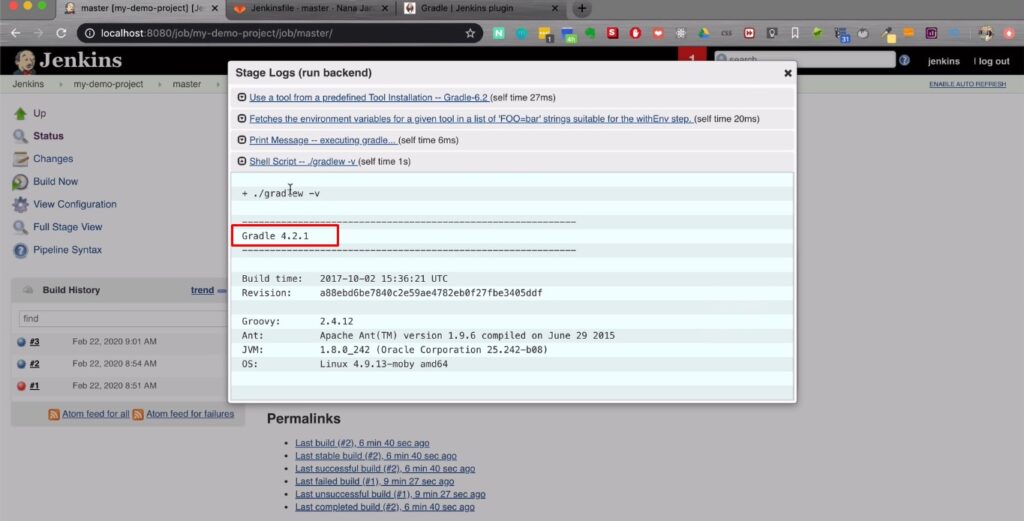Open build #2 link in history
This screenshot has height=521, width=1024.
[35, 364]
